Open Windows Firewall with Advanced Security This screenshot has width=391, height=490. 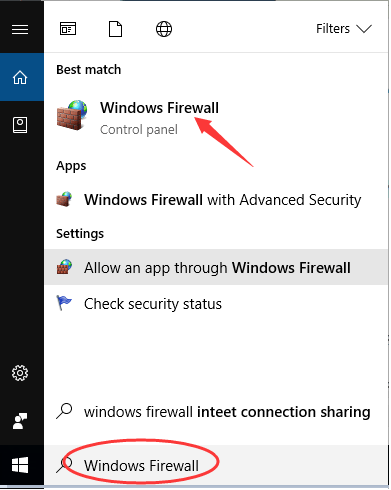pos(216,200)
